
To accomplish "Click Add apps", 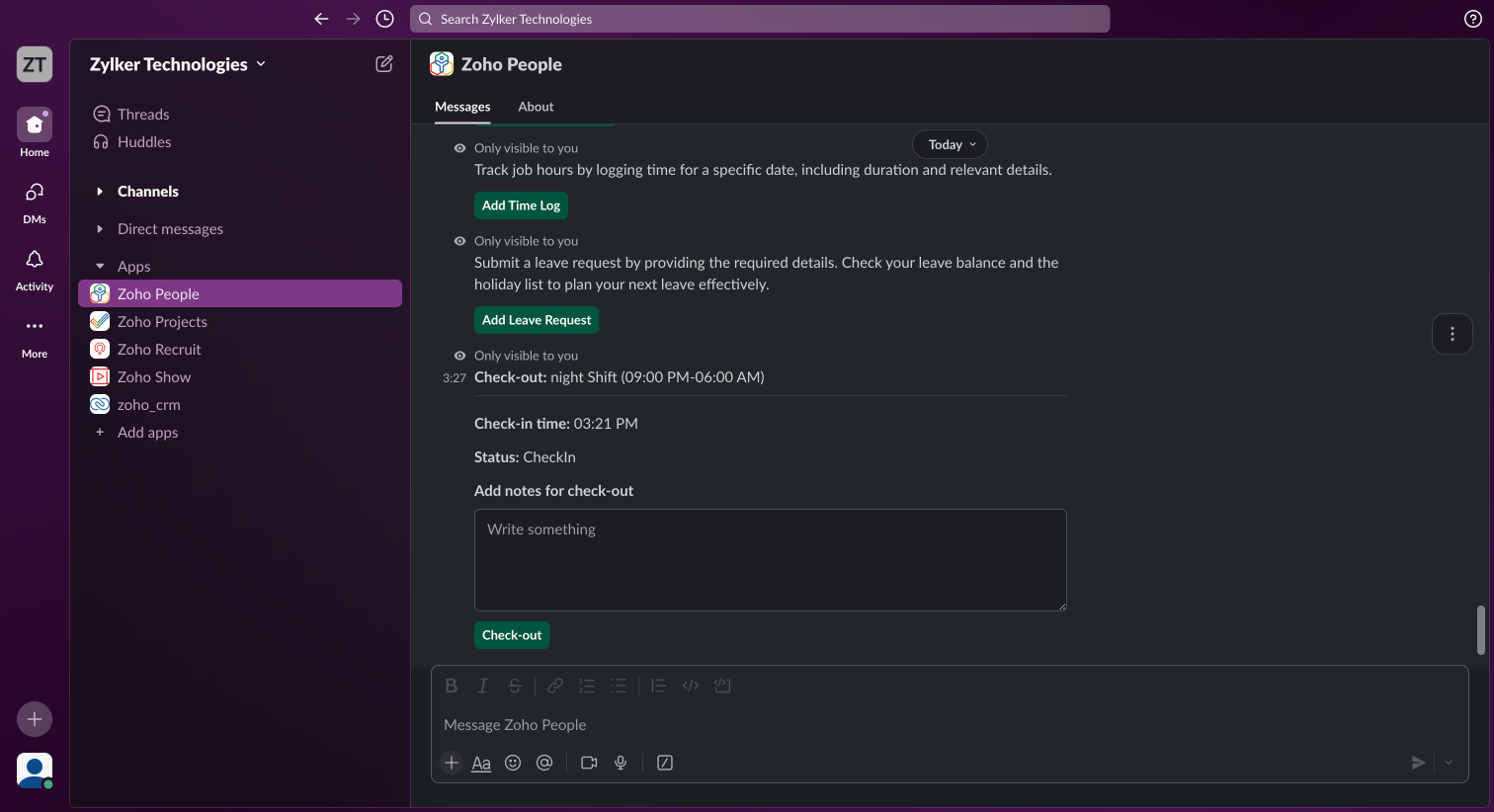I will pyautogui.click(x=240, y=433).
